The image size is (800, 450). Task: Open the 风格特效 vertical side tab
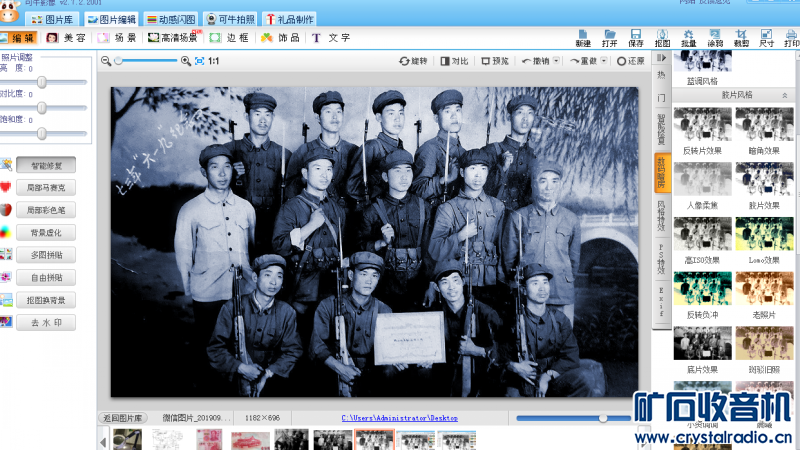point(662,216)
